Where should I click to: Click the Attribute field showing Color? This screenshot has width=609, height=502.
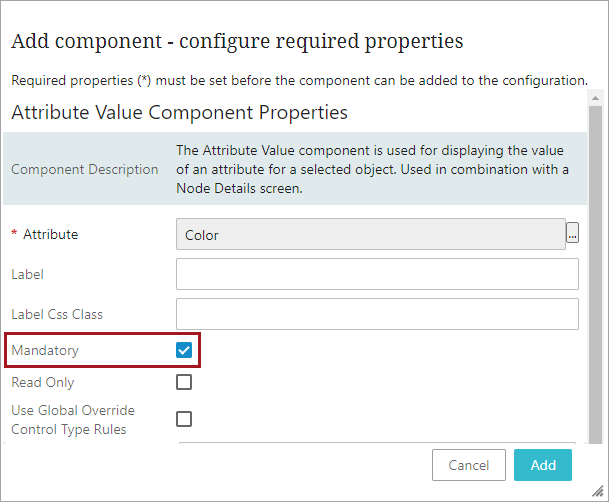pyautogui.click(x=370, y=234)
